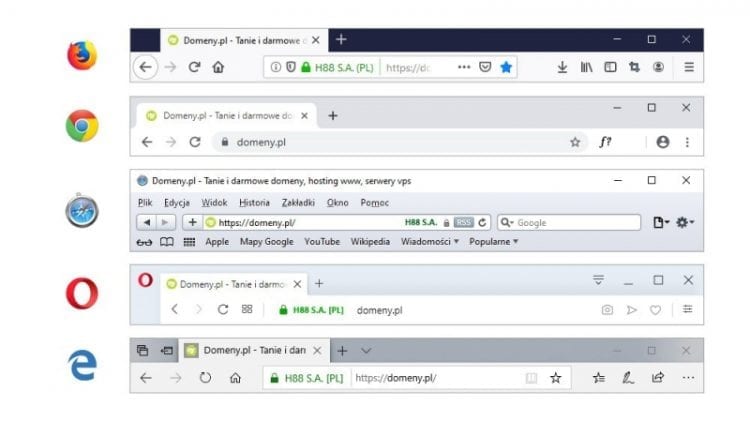Image resolution: width=750 pixels, height=421 pixels.
Task: Open Apple bookmark link in Safari
Action: point(217,242)
